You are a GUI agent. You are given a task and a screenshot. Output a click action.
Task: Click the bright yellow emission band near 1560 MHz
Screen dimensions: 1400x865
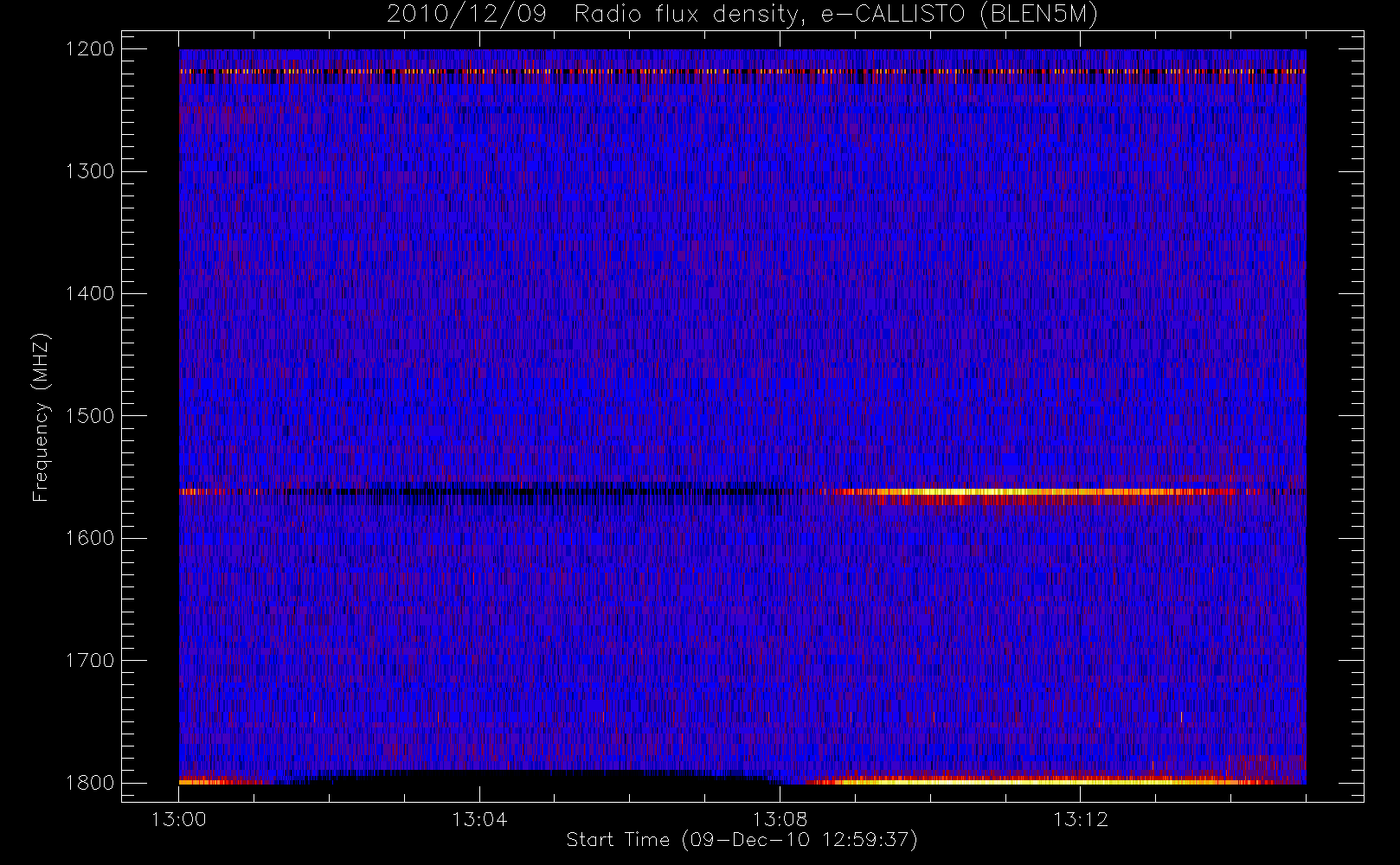tap(1038, 492)
